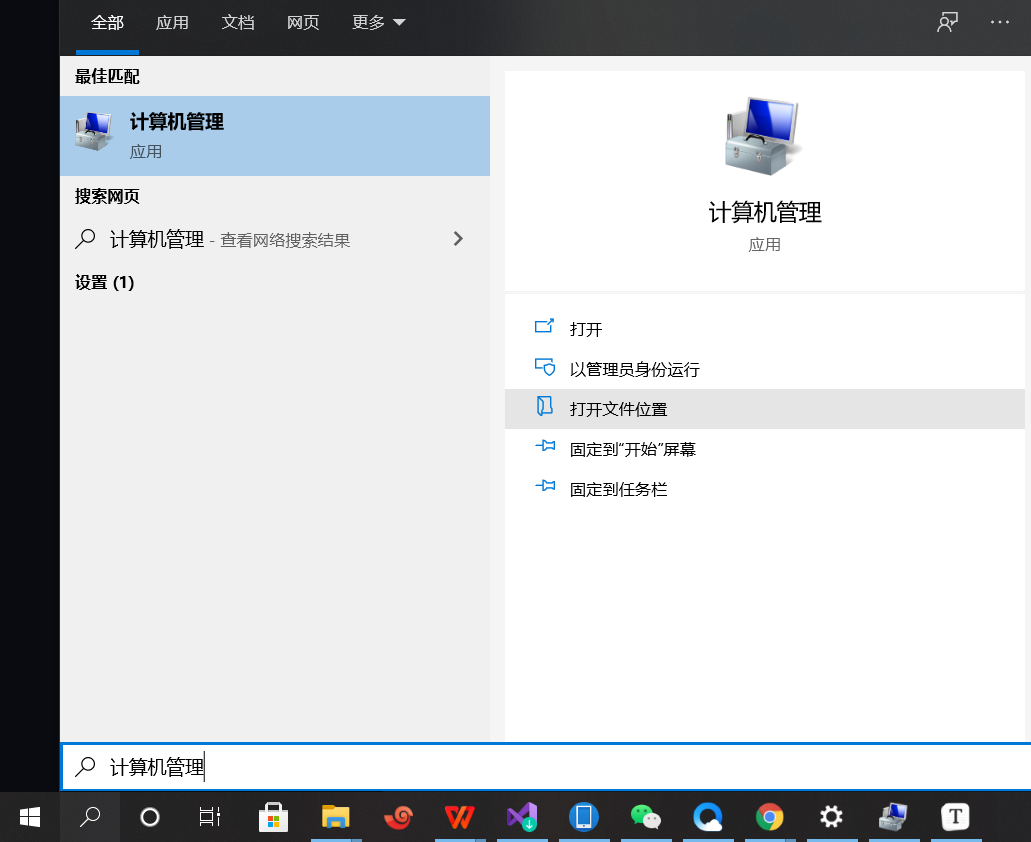Click the taskbar search magnifier button
1031x842 pixels.
coord(90,817)
